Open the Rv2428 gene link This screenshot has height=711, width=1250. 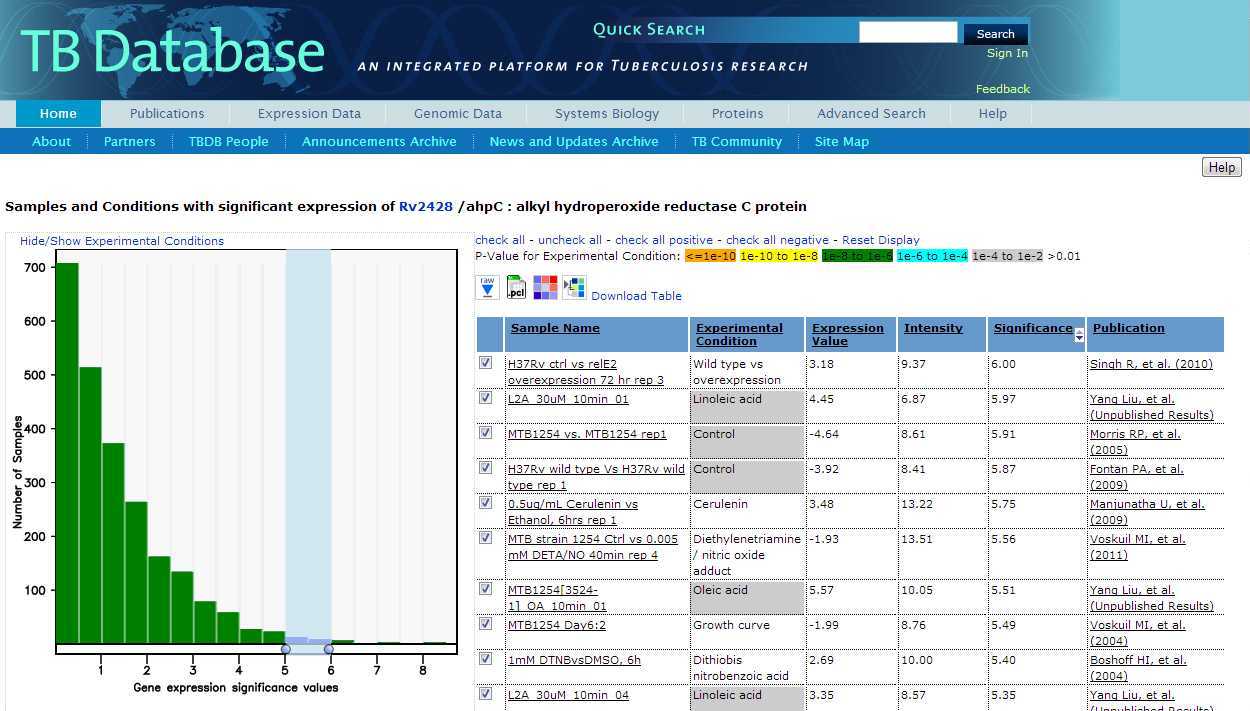click(x=426, y=207)
